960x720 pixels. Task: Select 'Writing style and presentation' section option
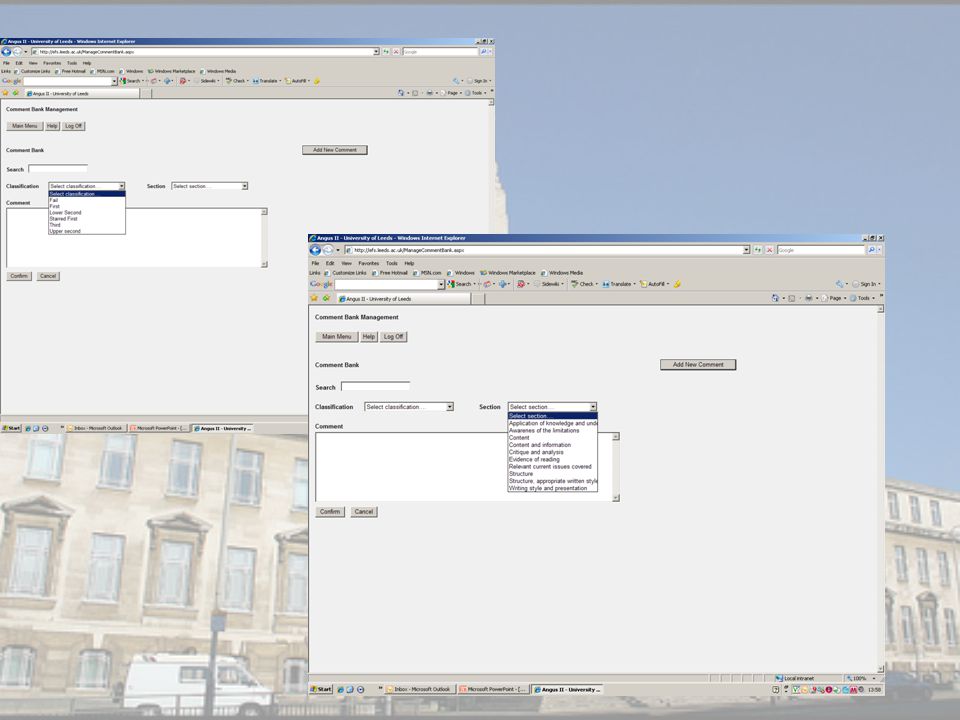click(552, 488)
